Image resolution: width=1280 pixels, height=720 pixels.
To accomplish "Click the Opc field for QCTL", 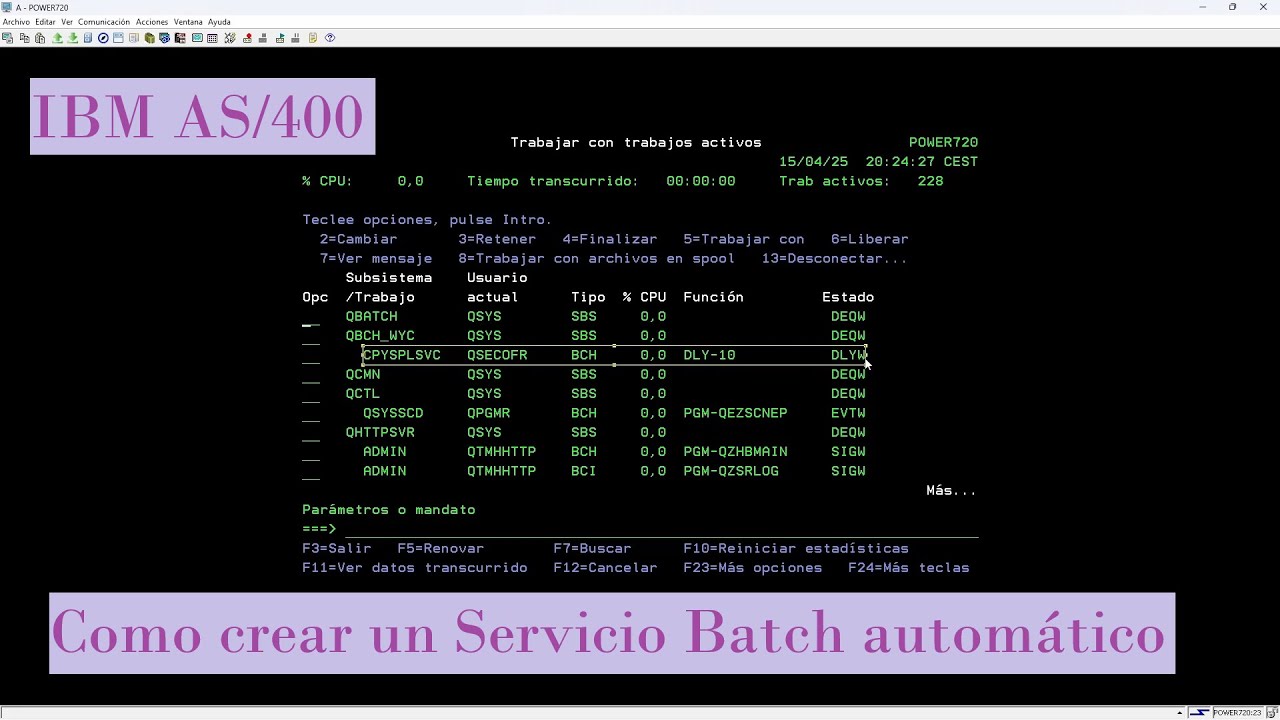I will coord(311,394).
